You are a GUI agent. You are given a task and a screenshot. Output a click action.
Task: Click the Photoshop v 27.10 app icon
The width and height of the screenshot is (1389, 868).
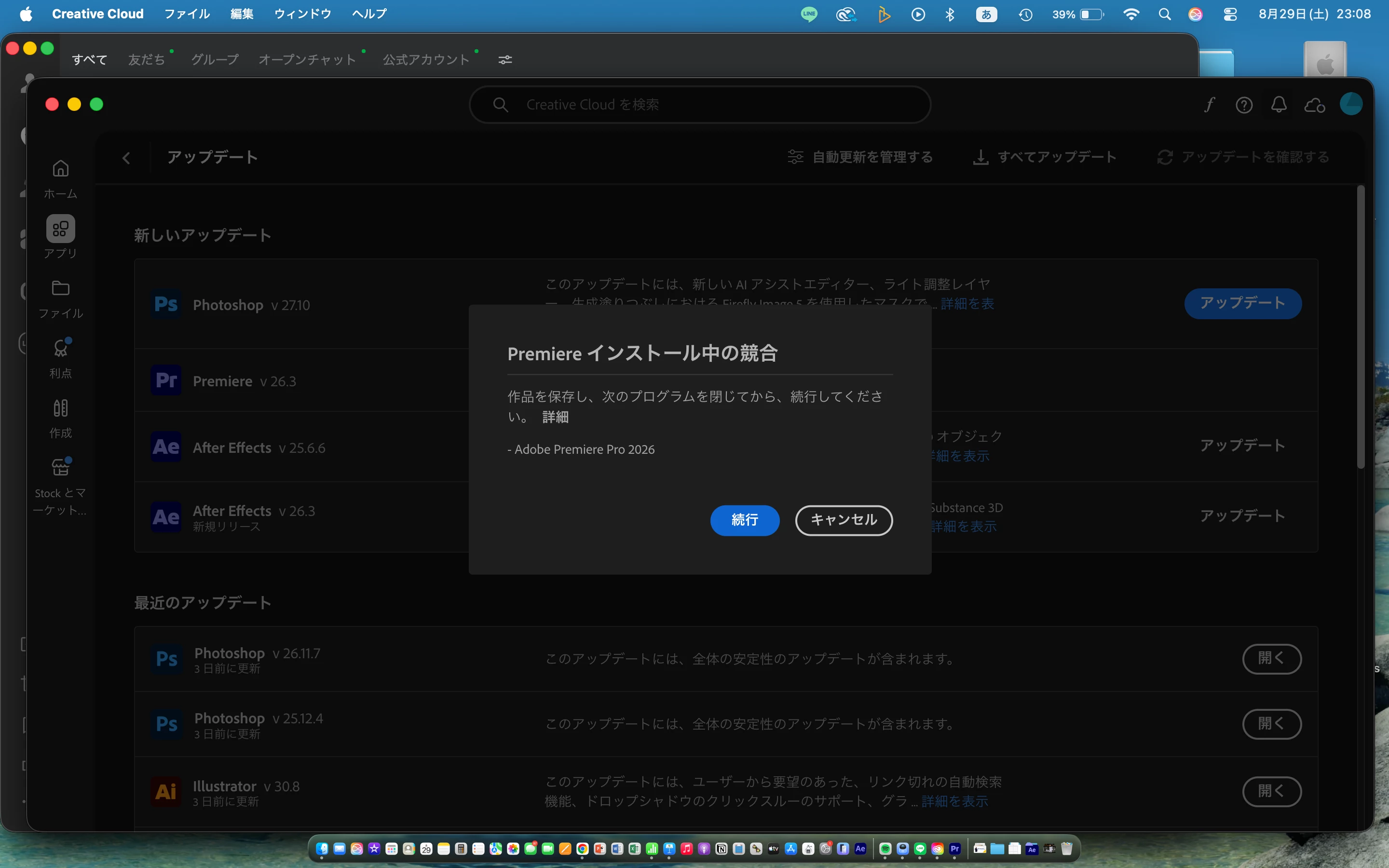(166, 304)
